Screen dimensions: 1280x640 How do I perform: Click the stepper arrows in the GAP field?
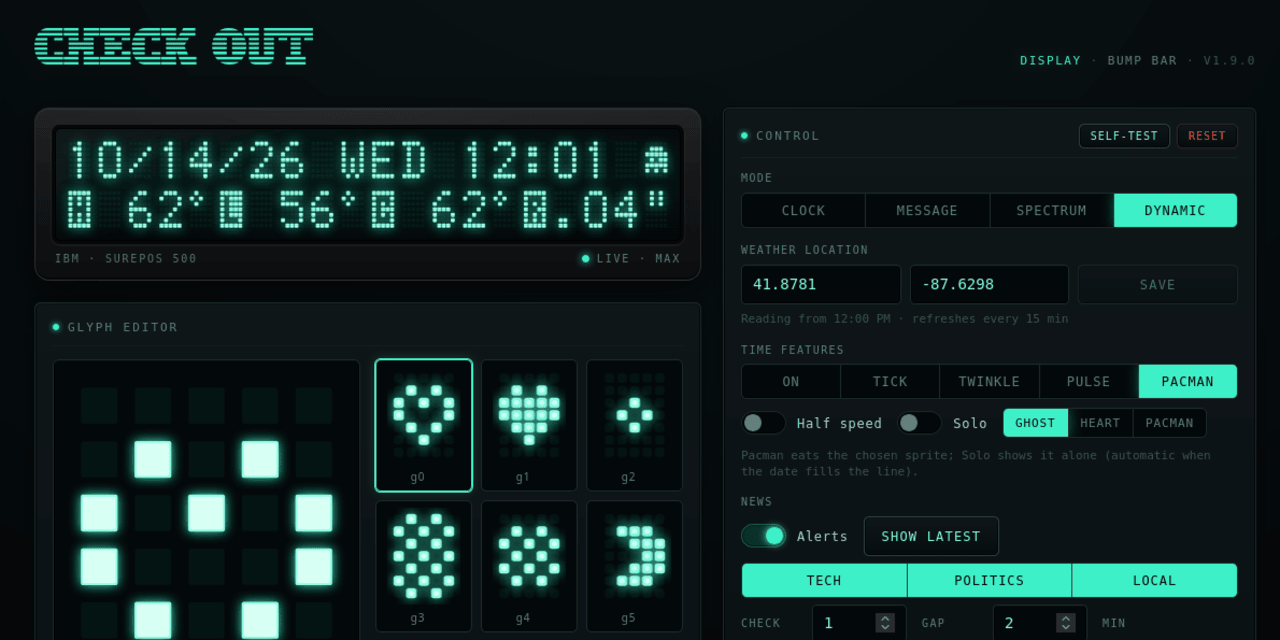(x=1066, y=623)
